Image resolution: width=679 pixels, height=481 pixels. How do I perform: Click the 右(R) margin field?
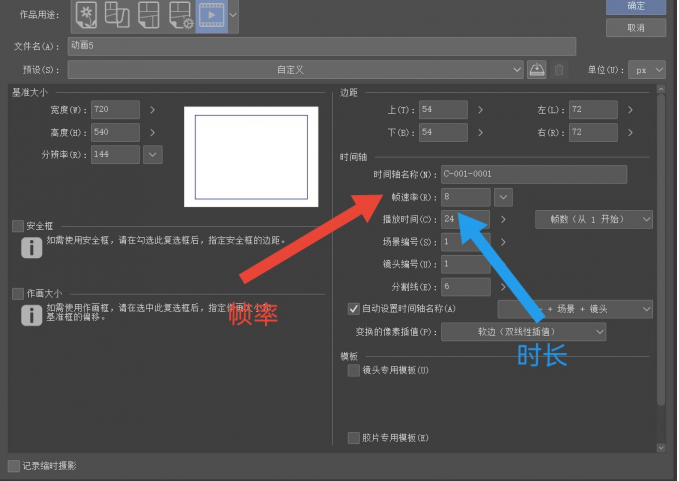593,132
